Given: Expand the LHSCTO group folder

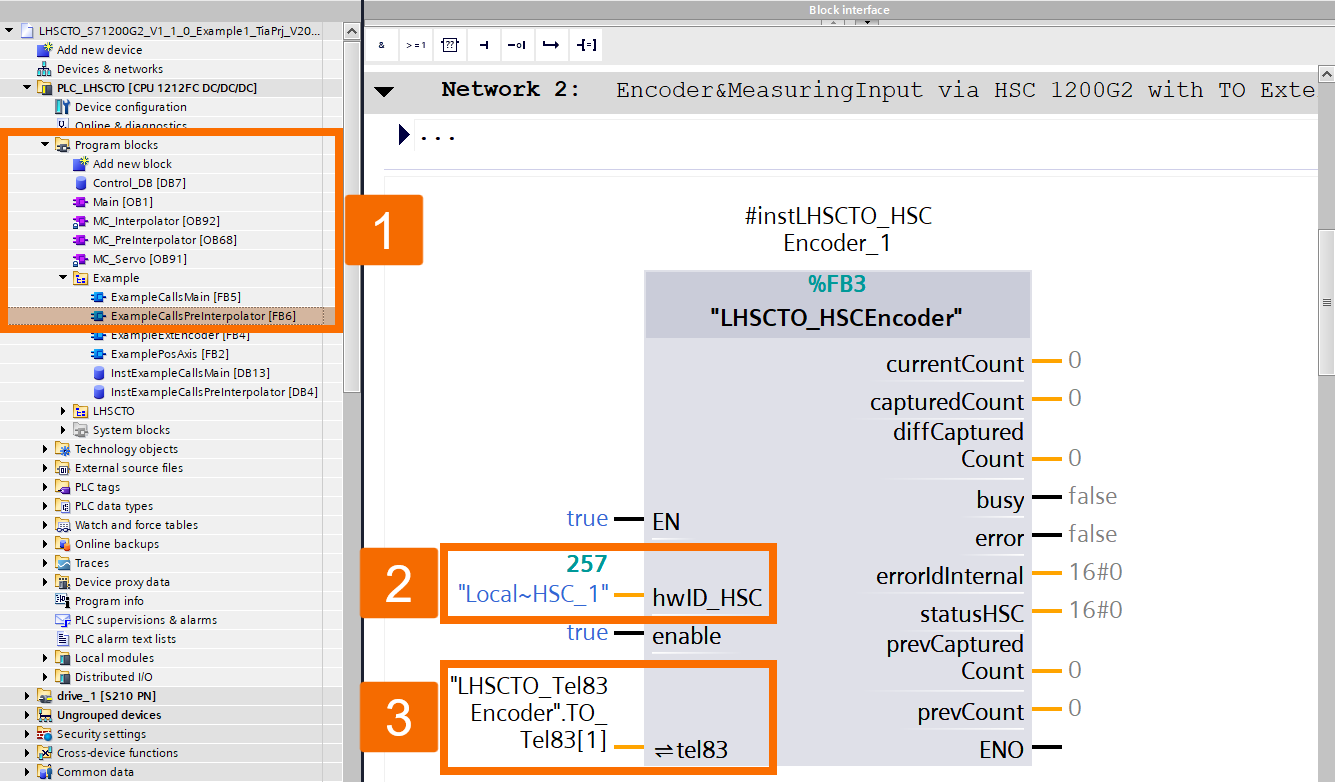Looking at the screenshot, I should [63, 411].
